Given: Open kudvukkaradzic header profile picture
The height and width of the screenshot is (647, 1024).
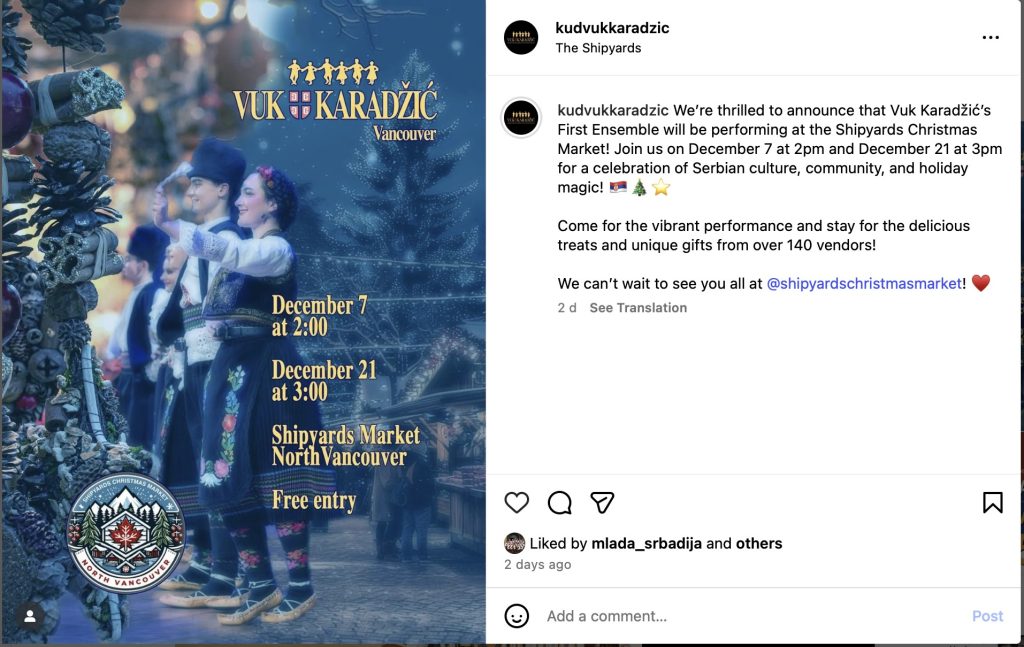Looking at the screenshot, I should [521, 37].
